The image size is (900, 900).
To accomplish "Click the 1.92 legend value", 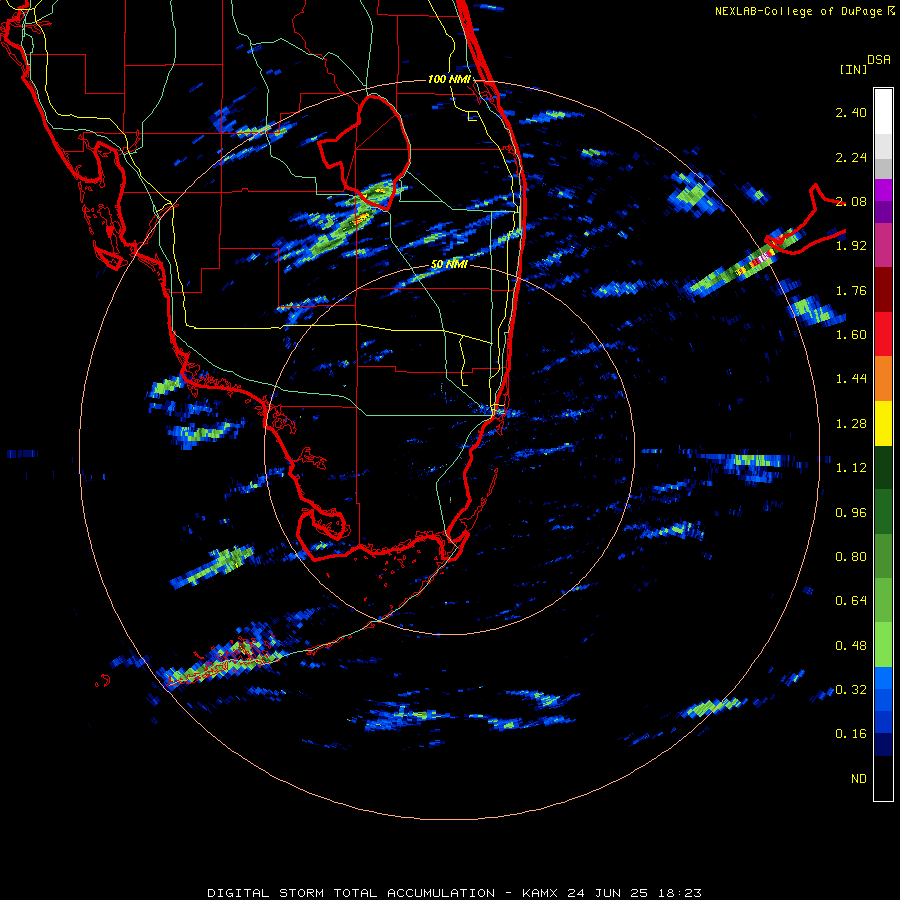I will (851, 246).
